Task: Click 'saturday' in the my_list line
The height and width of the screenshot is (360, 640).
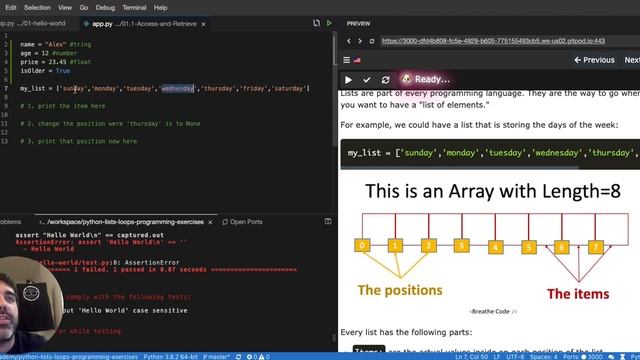Action: (x=289, y=89)
